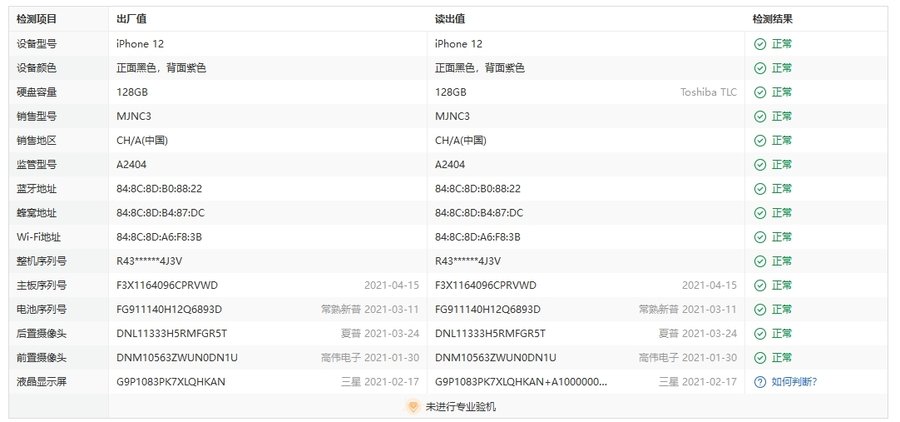
Task: Click factory rear camera serial DNL11333H5RMFGR5T
Action: click(x=172, y=334)
